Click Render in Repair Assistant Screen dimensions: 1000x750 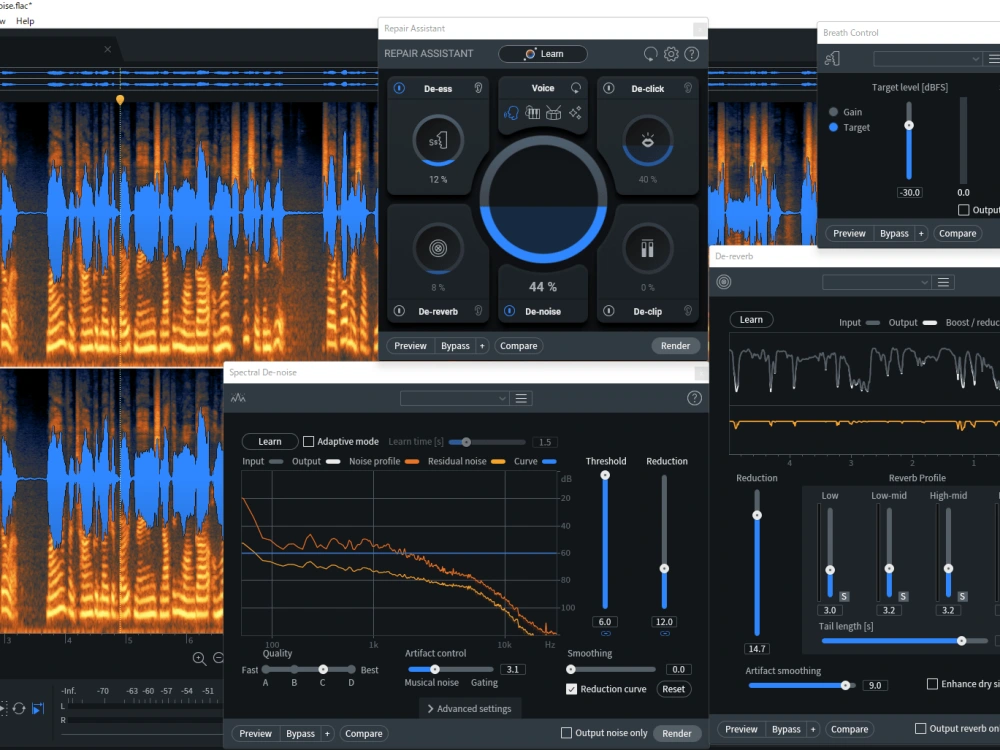click(675, 346)
